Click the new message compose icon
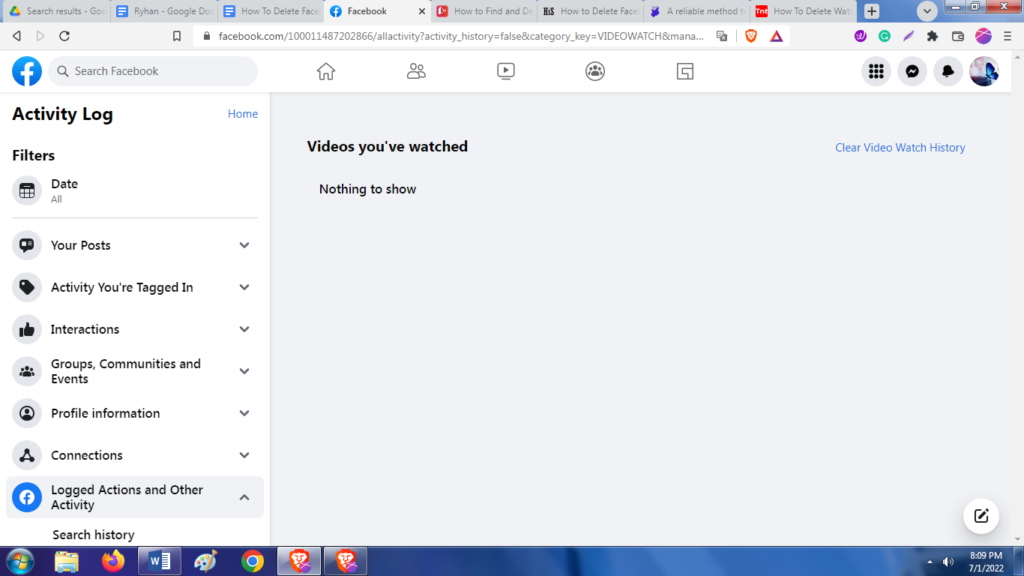This screenshot has height=576, width=1024. 981,516
